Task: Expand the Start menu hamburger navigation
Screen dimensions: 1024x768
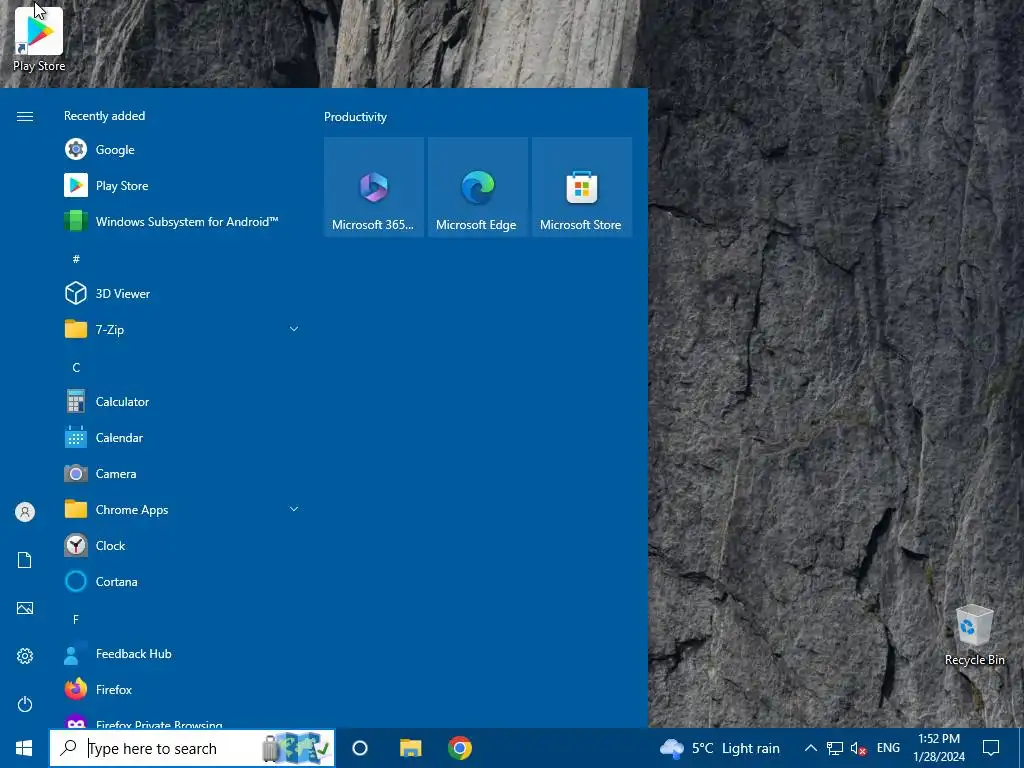Action: coord(25,116)
